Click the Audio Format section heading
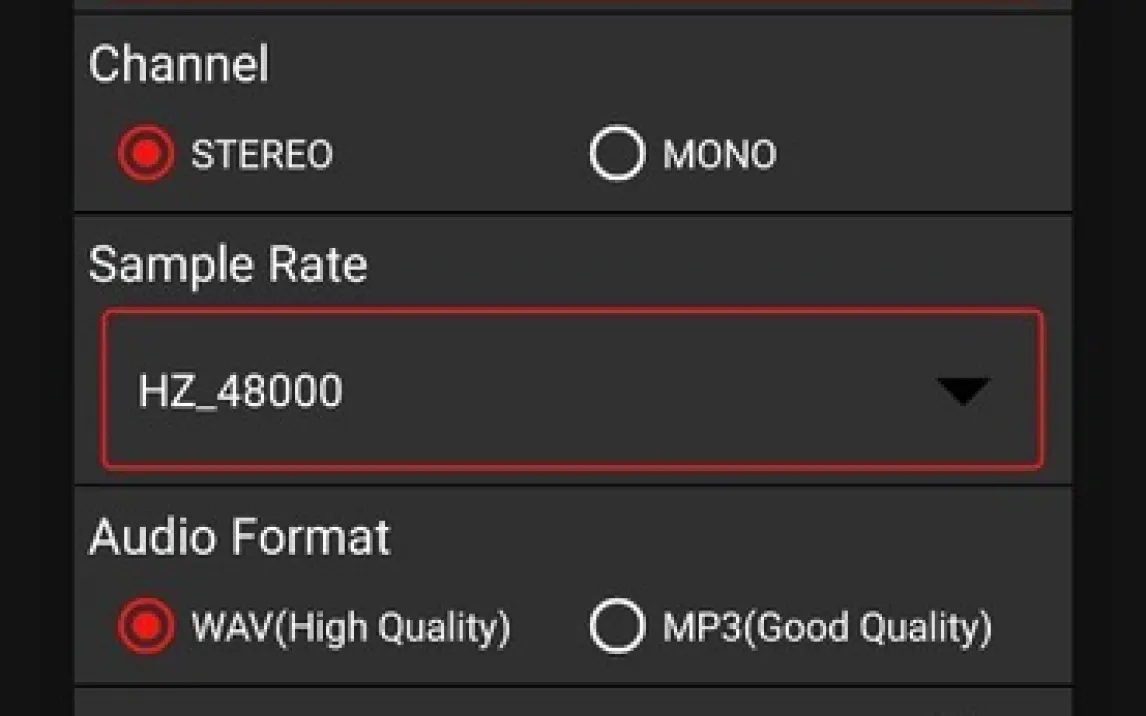This screenshot has height=716, width=1146. pyautogui.click(x=240, y=537)
